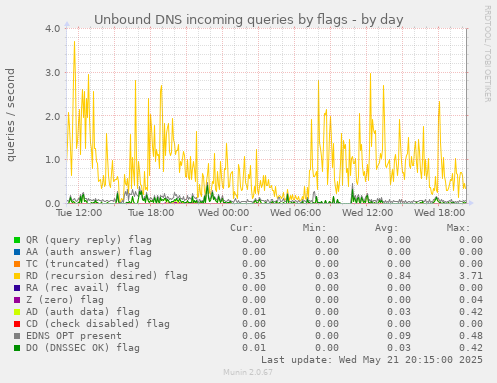Click the 'DO (DNSSEC OK) flag' legend label
The width and height of the screenshot is (497, 383).
83,348
